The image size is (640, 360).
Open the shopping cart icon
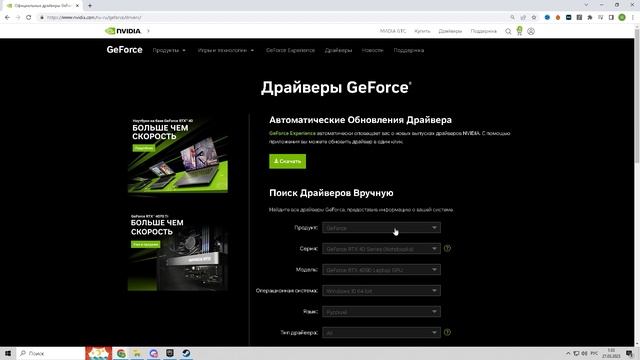tap(519, 31)
